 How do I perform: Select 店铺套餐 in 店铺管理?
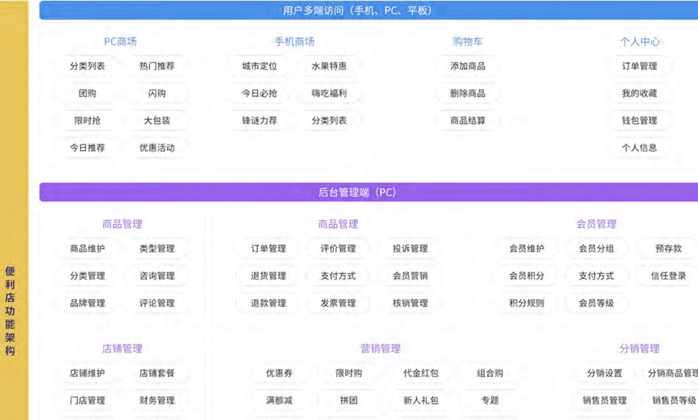tap(156, 373)
